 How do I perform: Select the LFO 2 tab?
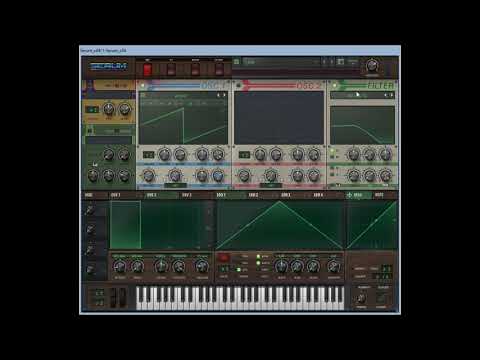click(254, 195)
